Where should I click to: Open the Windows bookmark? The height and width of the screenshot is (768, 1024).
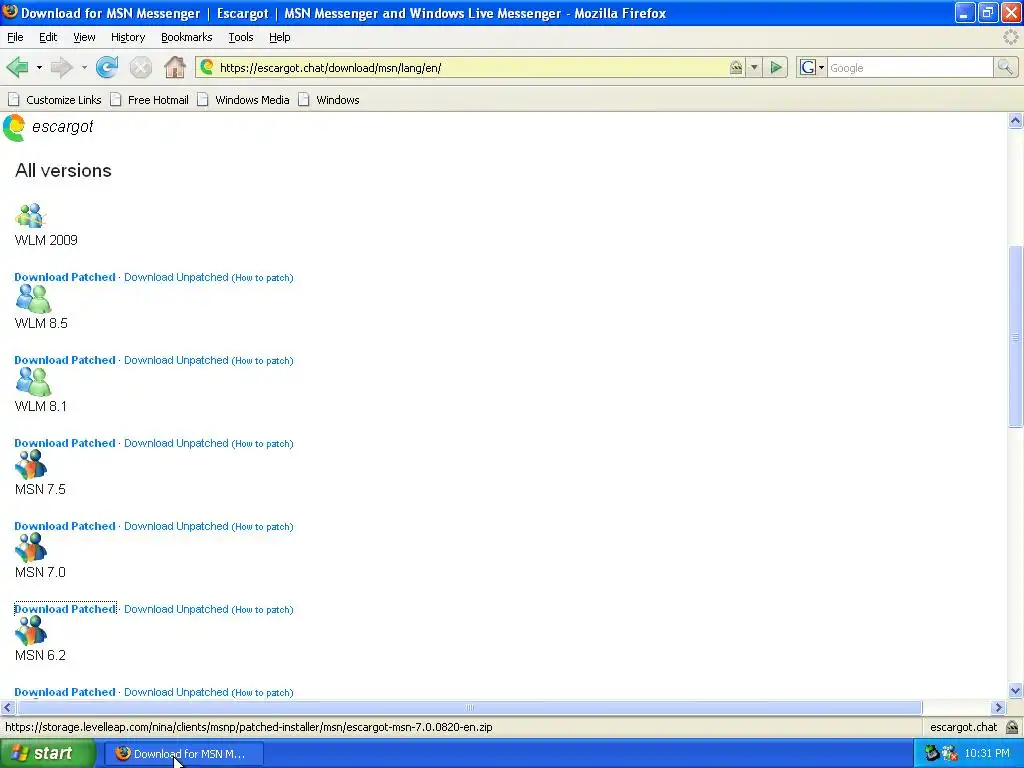(328, 100)
